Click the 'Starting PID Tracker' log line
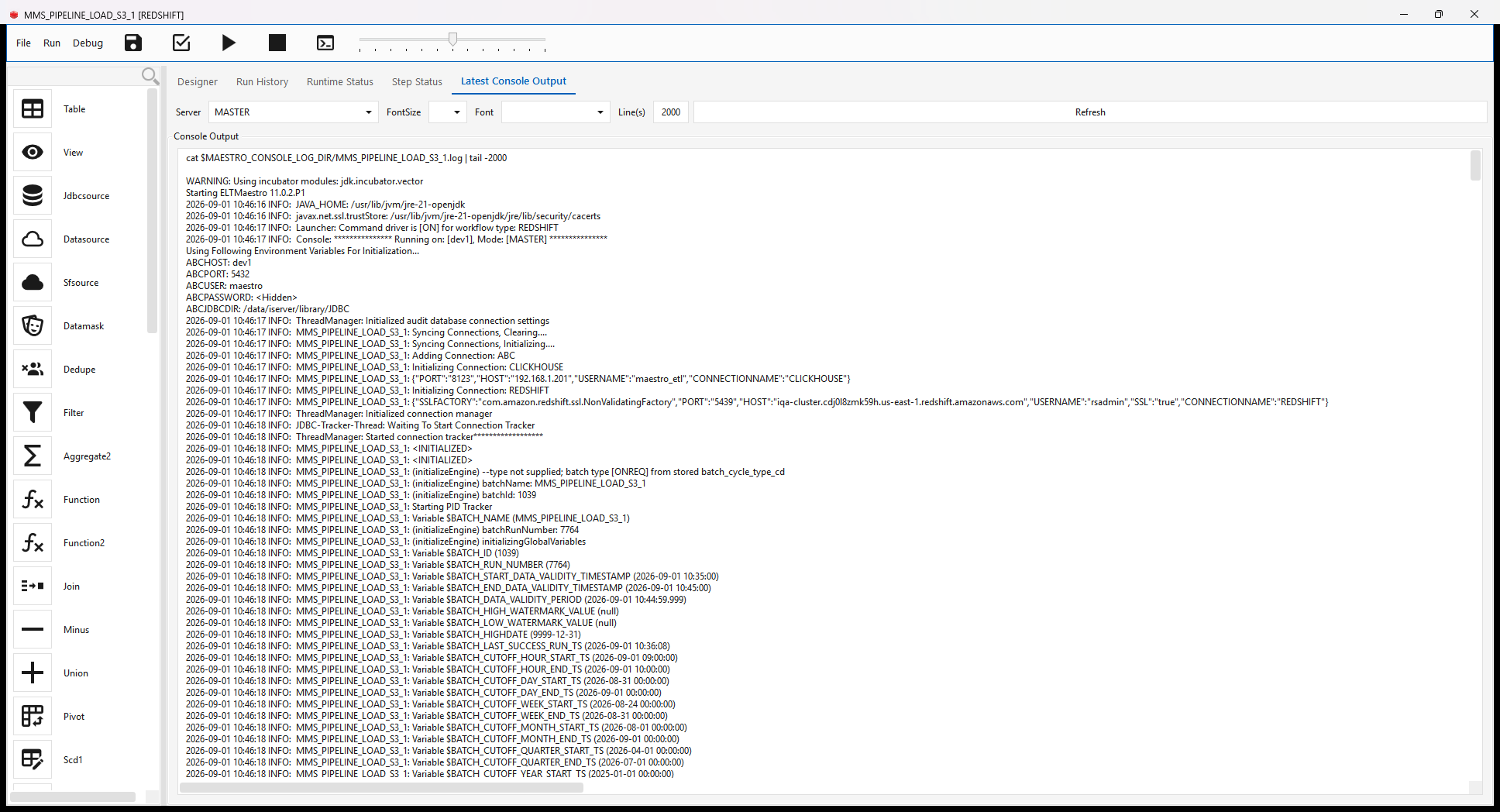1500x812 pixels. click(339, 507)
